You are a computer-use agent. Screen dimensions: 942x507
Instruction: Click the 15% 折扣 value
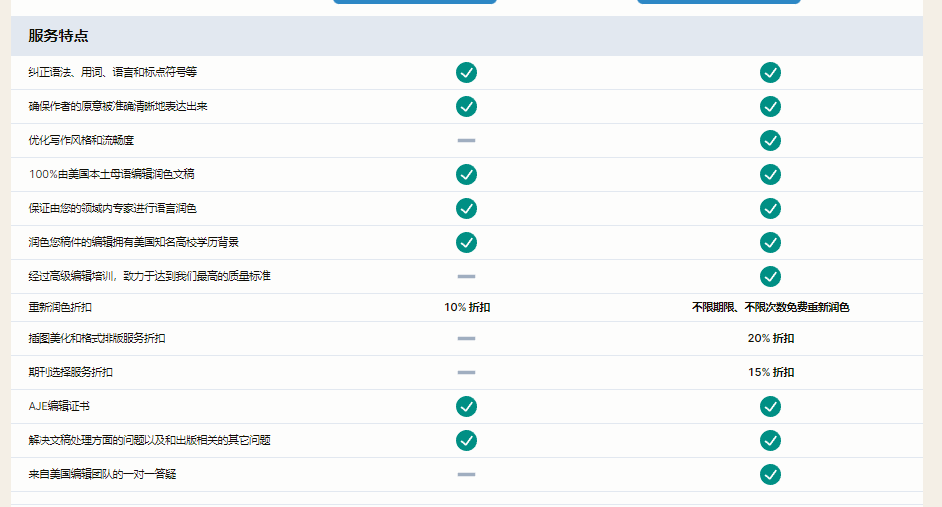(770, 372)
